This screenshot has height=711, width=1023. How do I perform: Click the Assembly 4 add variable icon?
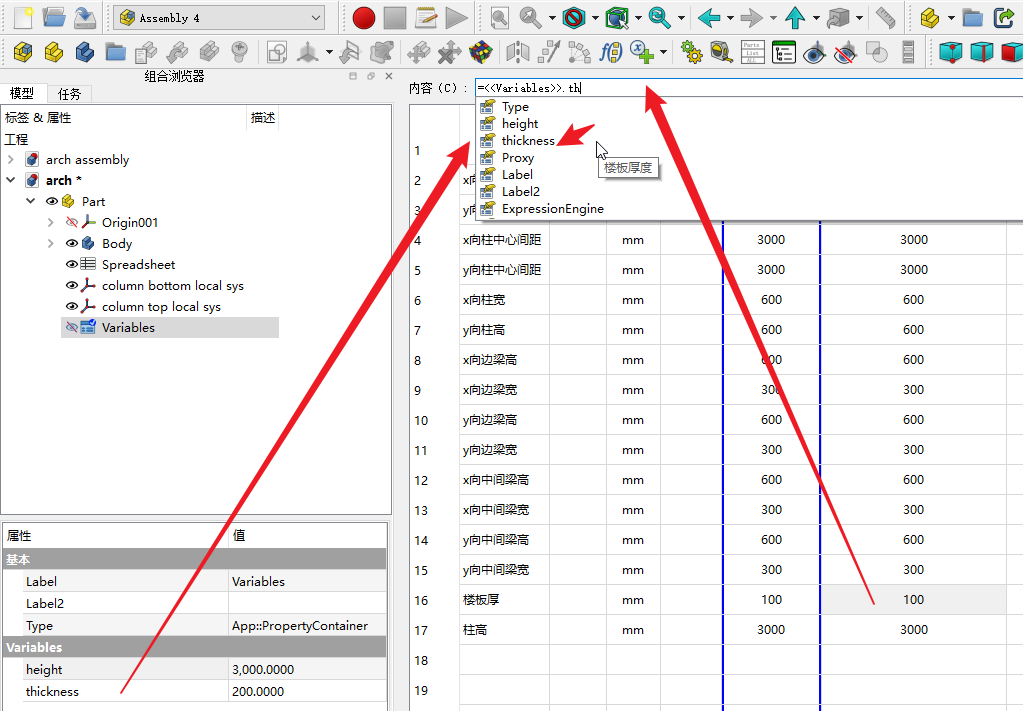coord(643,51)
